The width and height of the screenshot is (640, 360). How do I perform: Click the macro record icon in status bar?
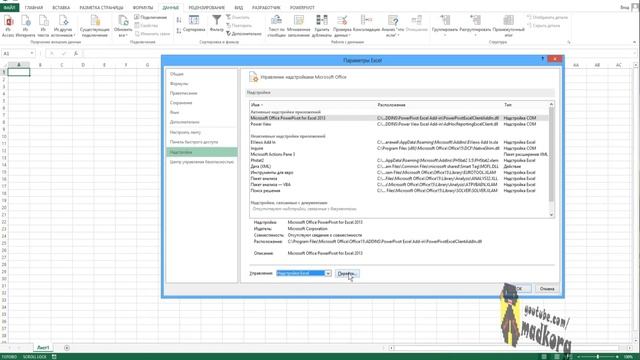point(54,357)
